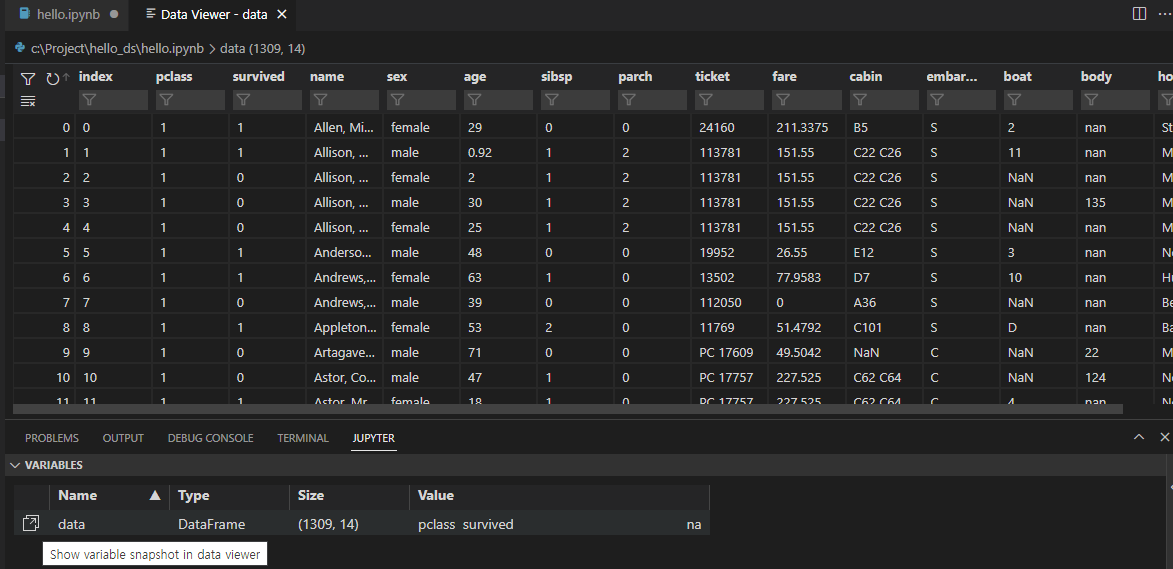Toggle the column filters funnel icon
Image resolution: width=1173 pixels, height=569 pixels.
(28, 79)
